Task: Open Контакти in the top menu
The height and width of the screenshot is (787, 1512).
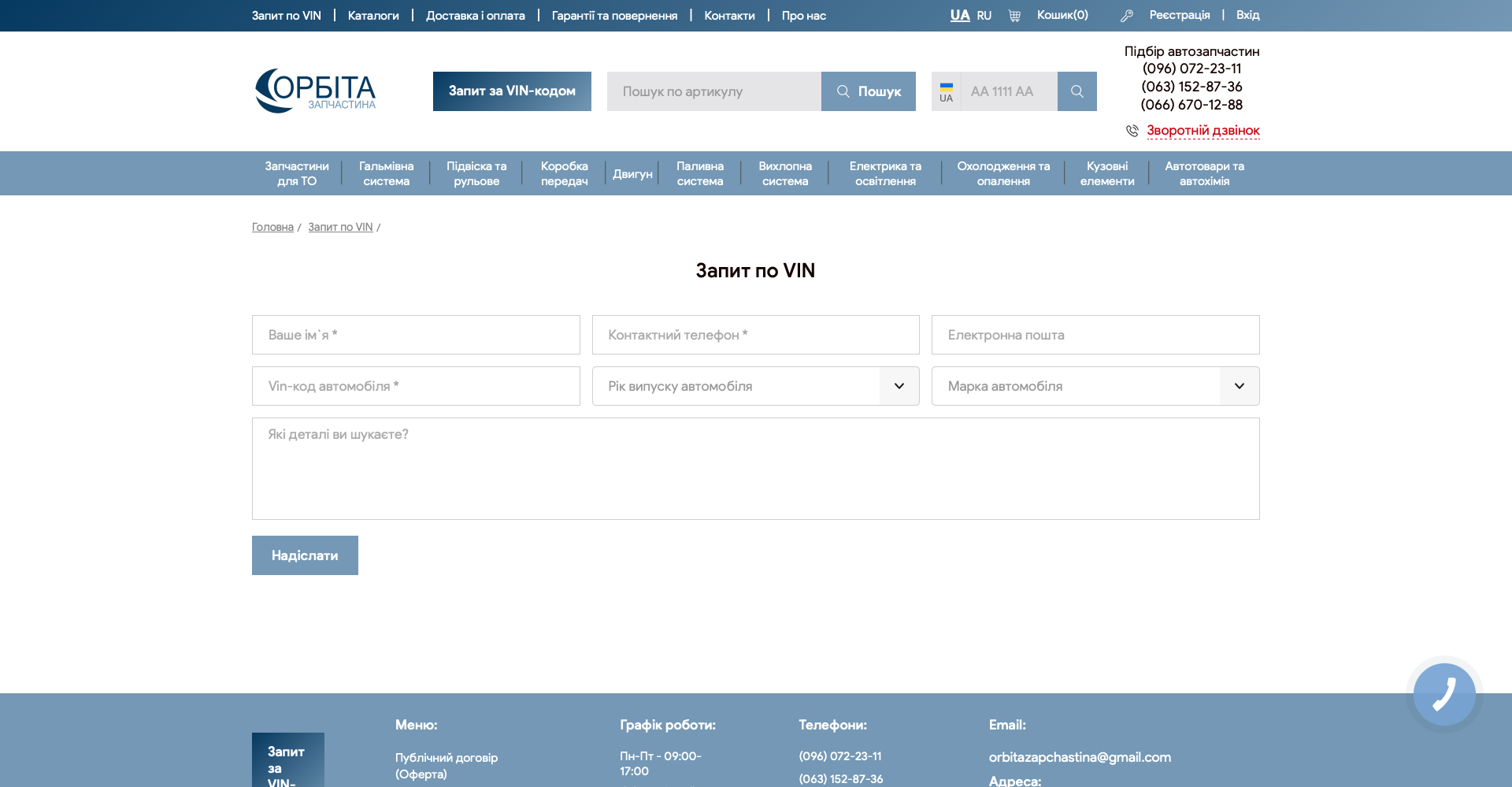Action: tap(729, 16)
